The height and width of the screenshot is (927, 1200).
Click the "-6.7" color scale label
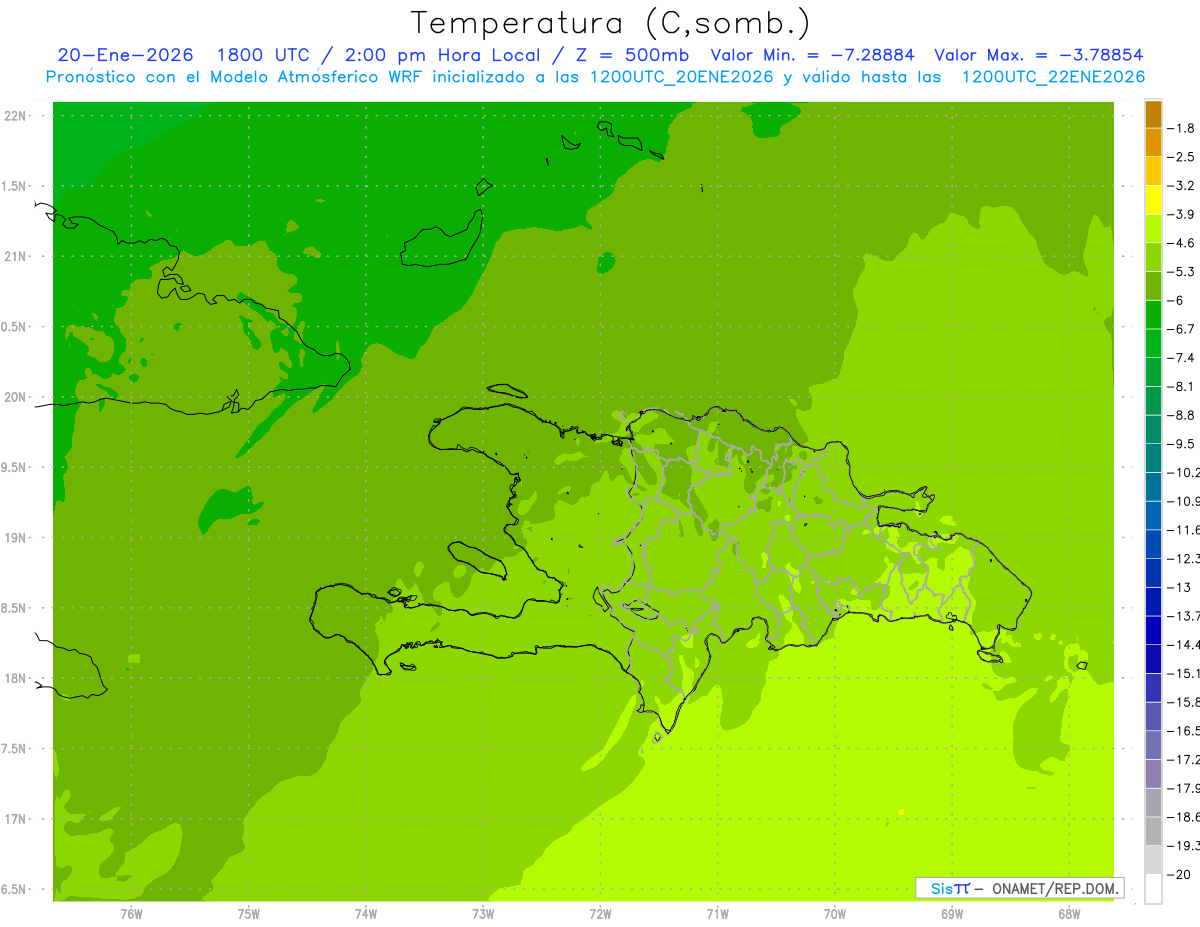[x=1181, y=329]
